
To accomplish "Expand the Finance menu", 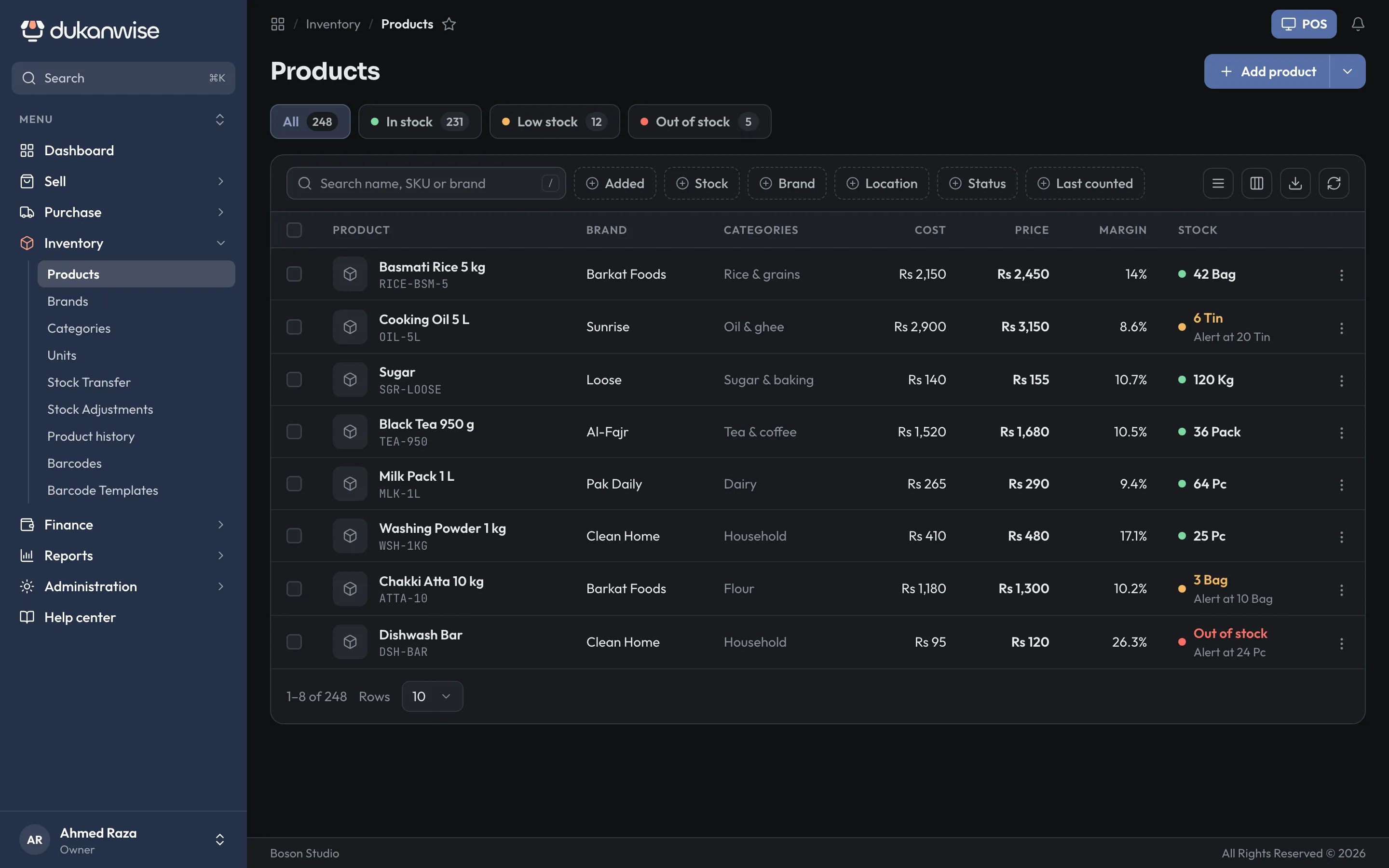I will click(123, 525).
